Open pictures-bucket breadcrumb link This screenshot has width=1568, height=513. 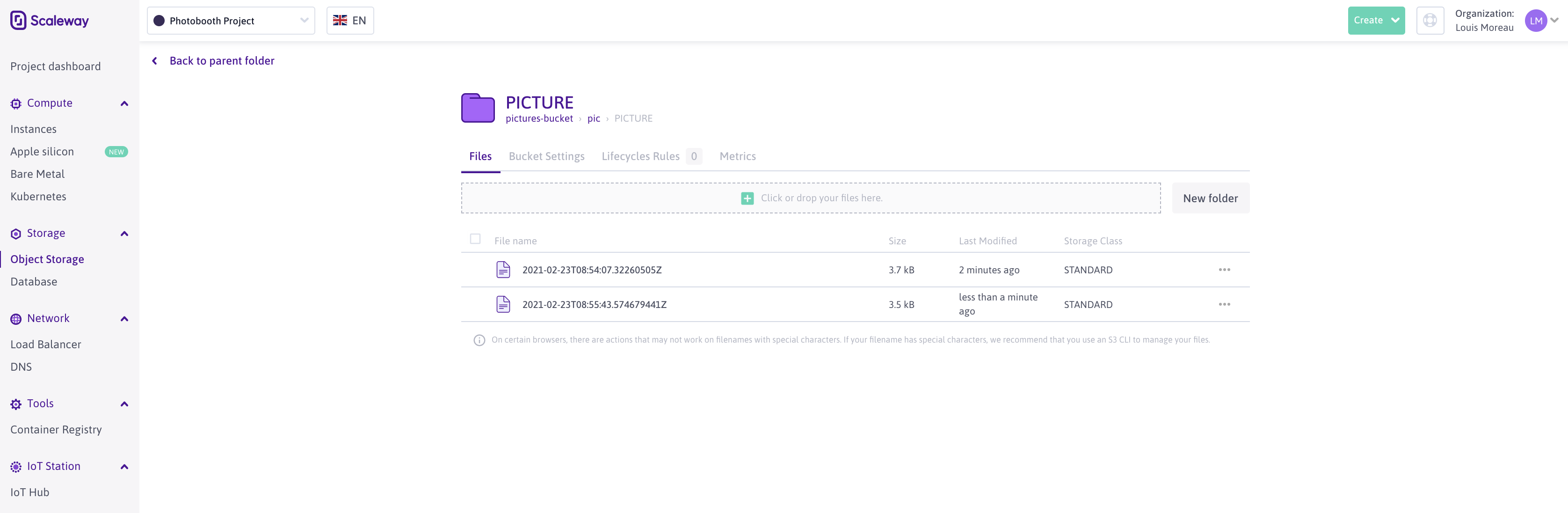click(539, 118)
